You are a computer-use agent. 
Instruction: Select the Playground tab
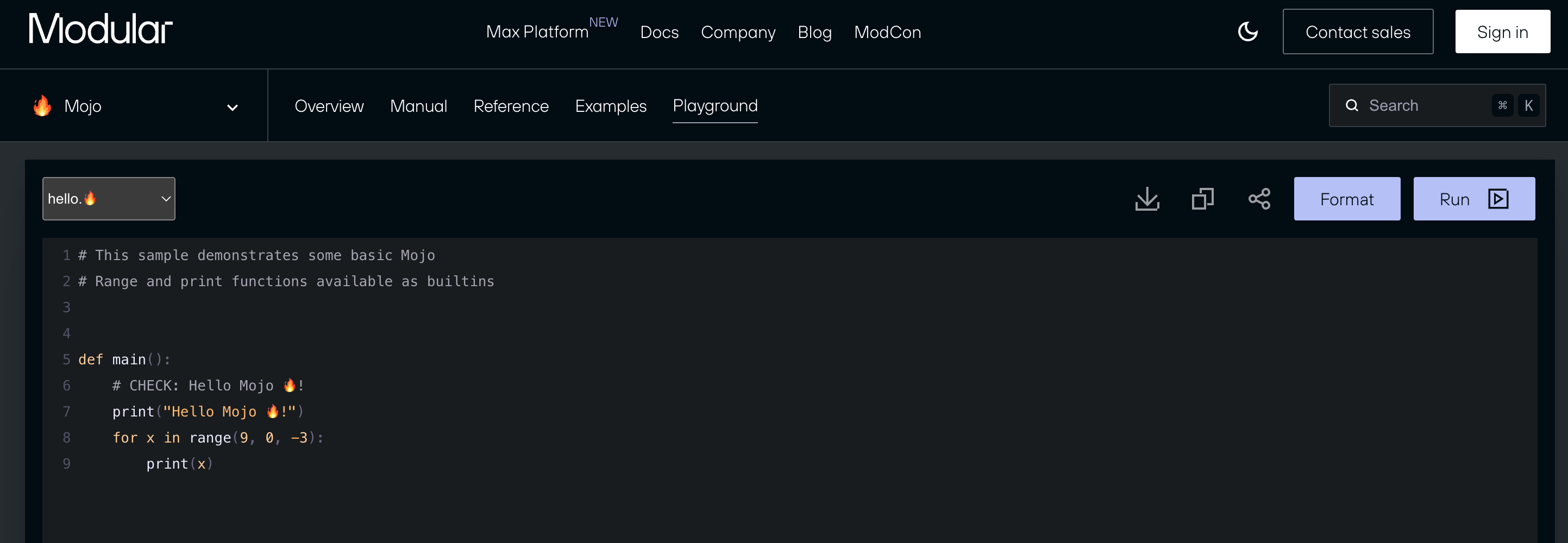coord(715,106)
